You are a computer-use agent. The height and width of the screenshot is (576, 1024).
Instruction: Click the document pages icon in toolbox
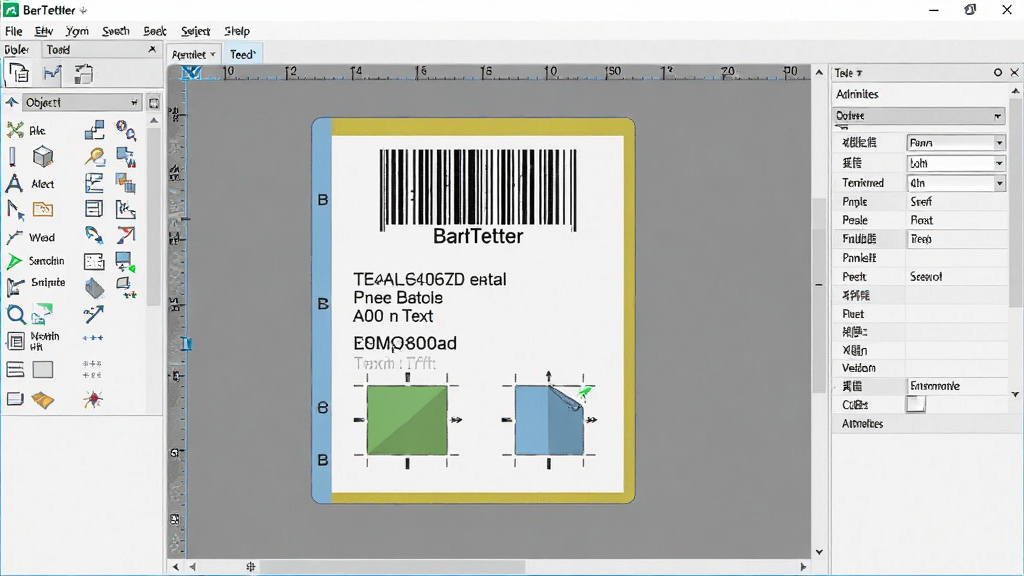18,73
